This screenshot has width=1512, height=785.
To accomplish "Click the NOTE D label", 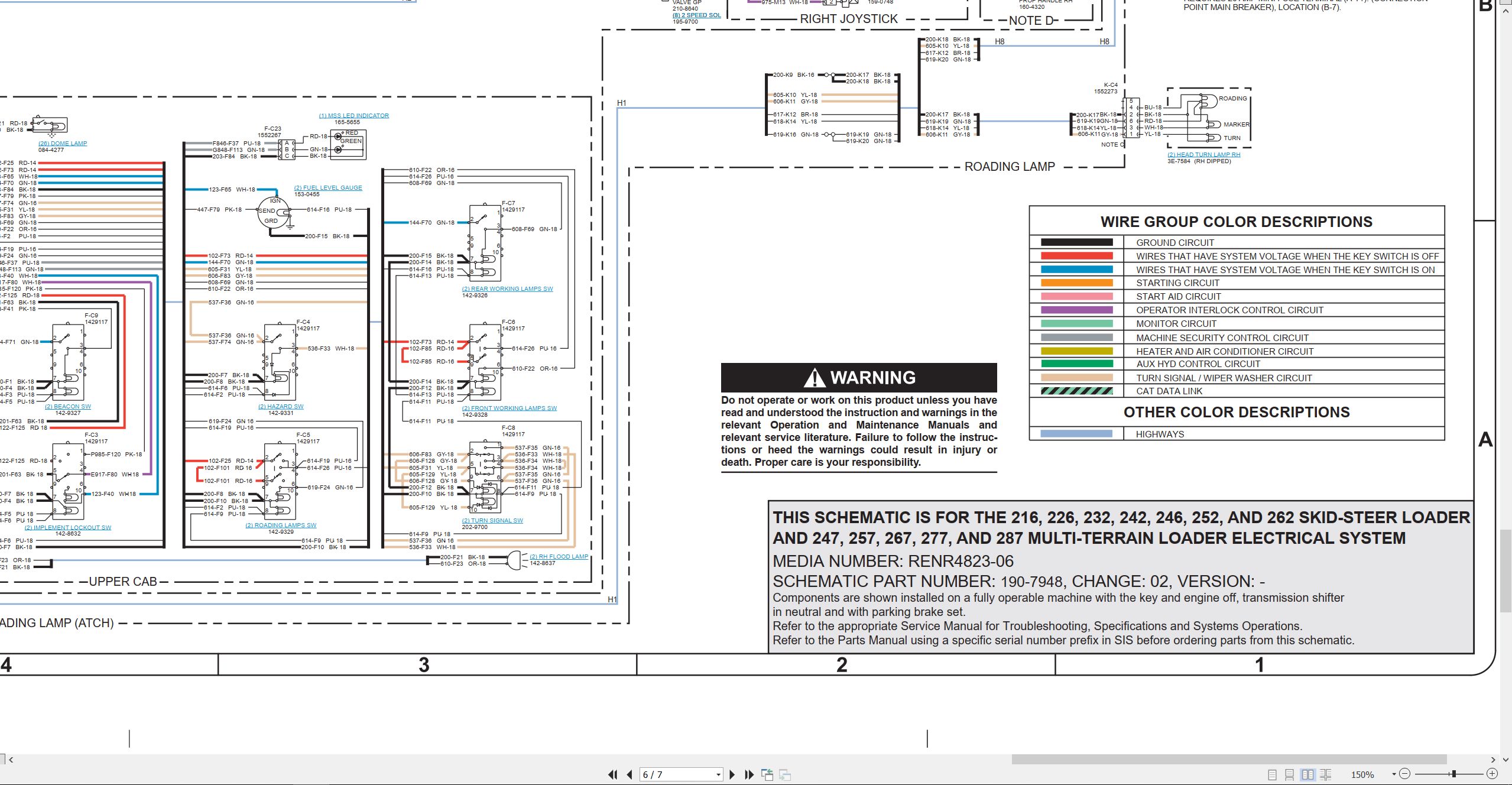I will (x=1031, y=21).
